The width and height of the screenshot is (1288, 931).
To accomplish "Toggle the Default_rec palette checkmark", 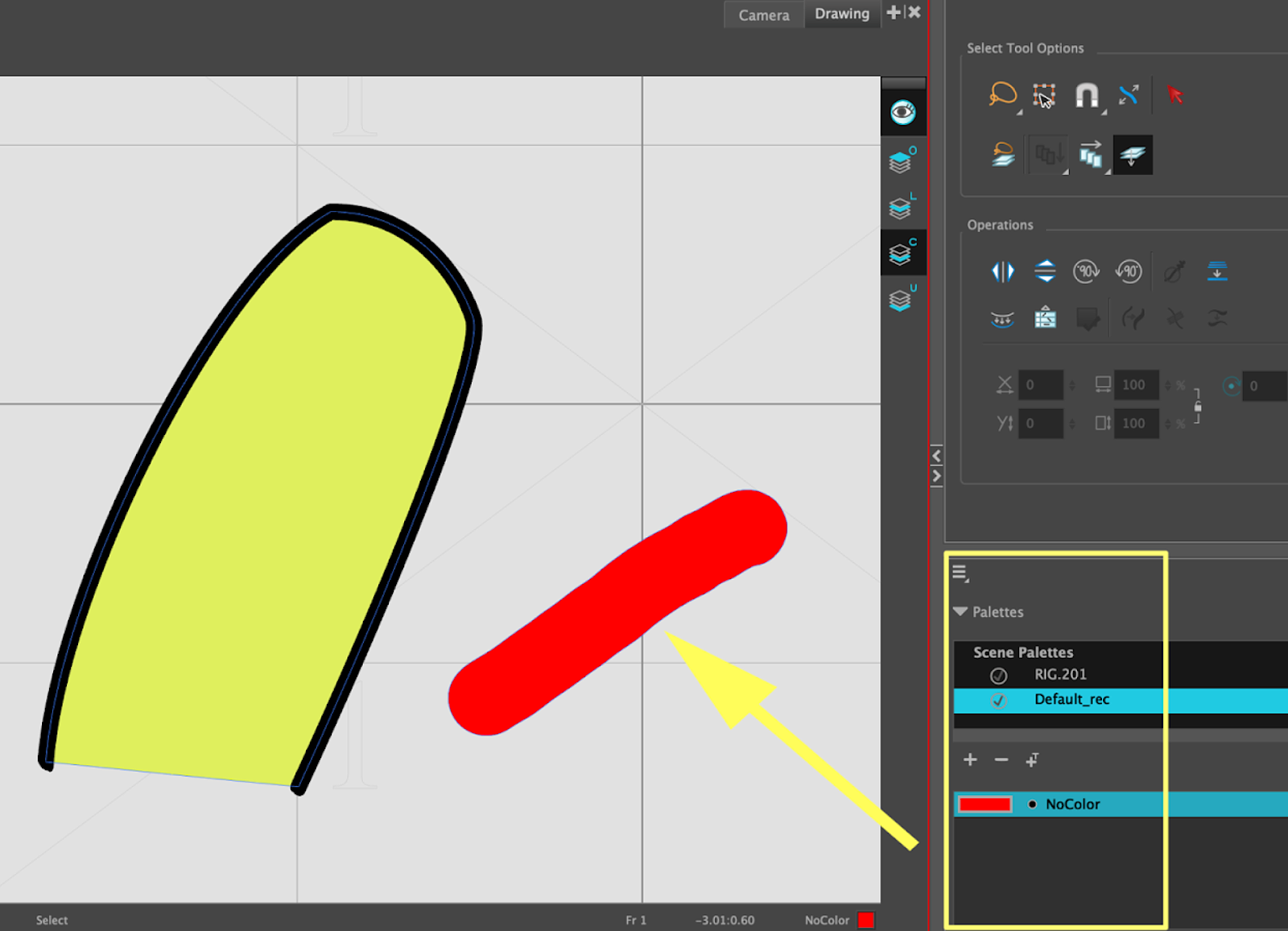I will (x=998, y=700).
